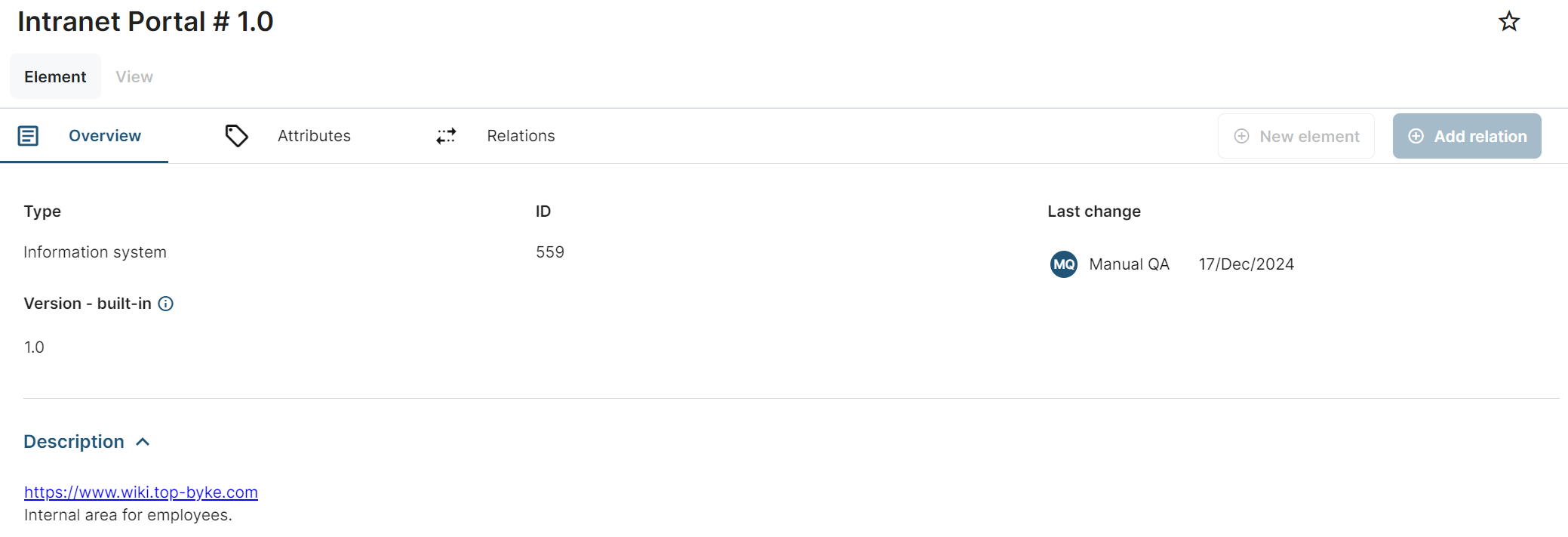Click the Relations arrows icon

(x=446, y=136)
